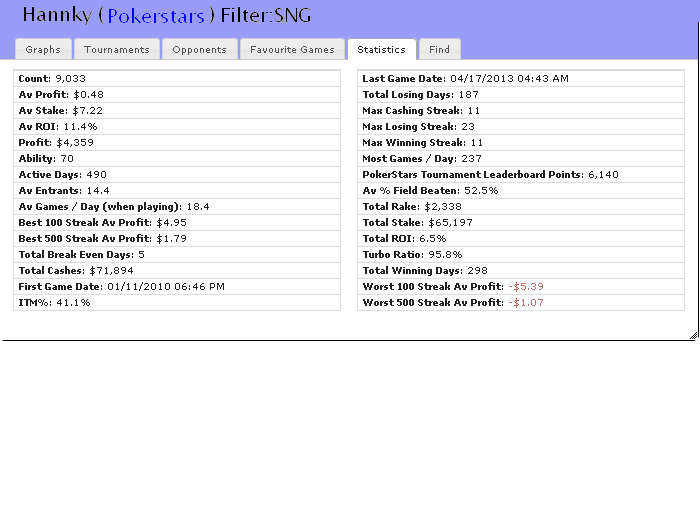Click the Max Winning Streak: 11 row
The image size is (700, 512).
[521, 143]
